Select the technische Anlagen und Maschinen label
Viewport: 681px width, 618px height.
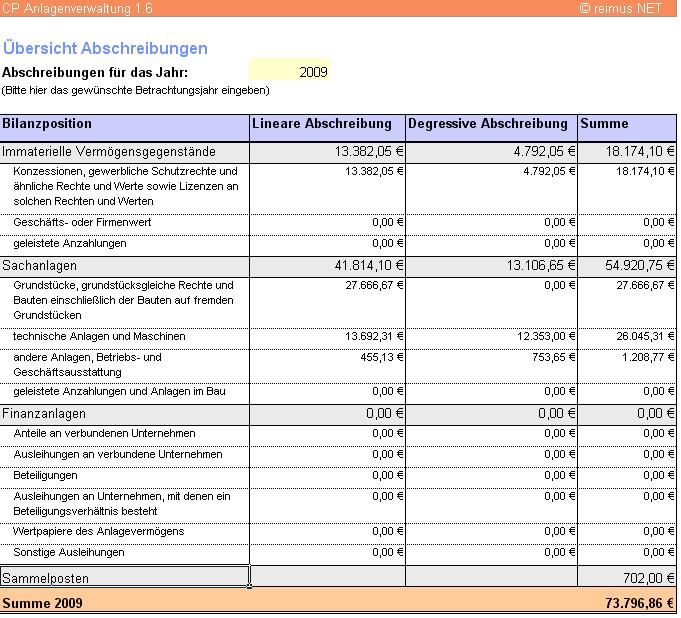tap(99, 336)
